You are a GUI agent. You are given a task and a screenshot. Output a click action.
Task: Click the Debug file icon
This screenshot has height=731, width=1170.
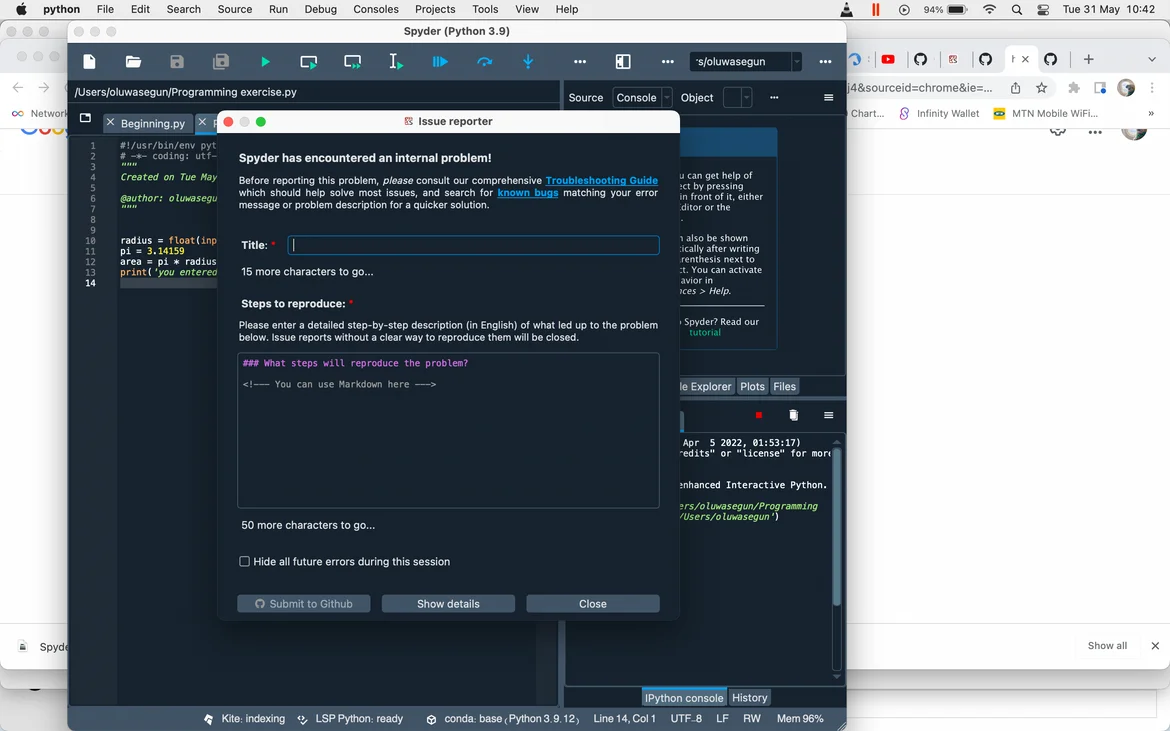pos(440,62)
